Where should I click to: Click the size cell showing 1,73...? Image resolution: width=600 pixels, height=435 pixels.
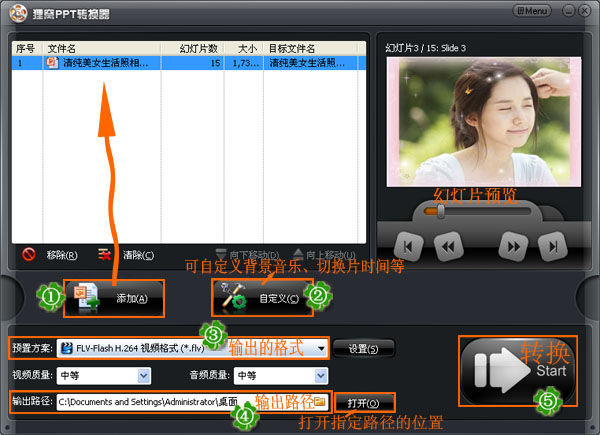click(245, 63)
